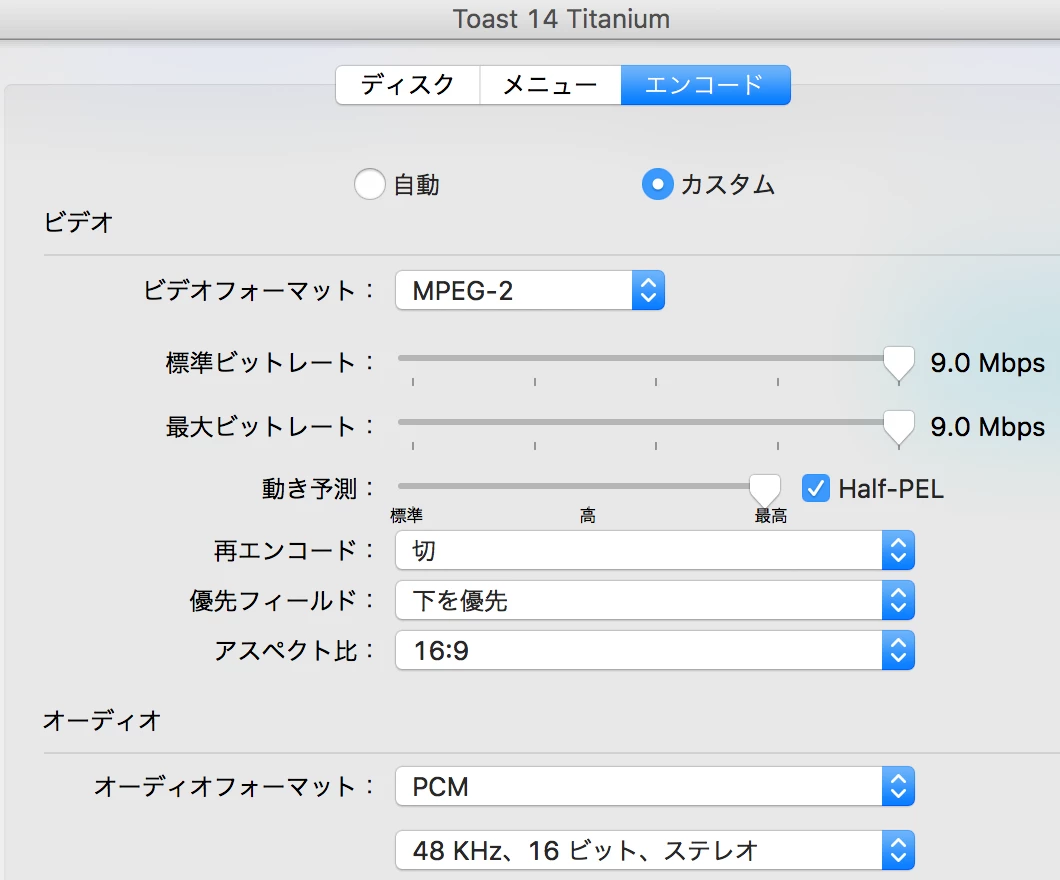Click the 9.0 Mbps value for 標準ビットレート

[987, 363]
